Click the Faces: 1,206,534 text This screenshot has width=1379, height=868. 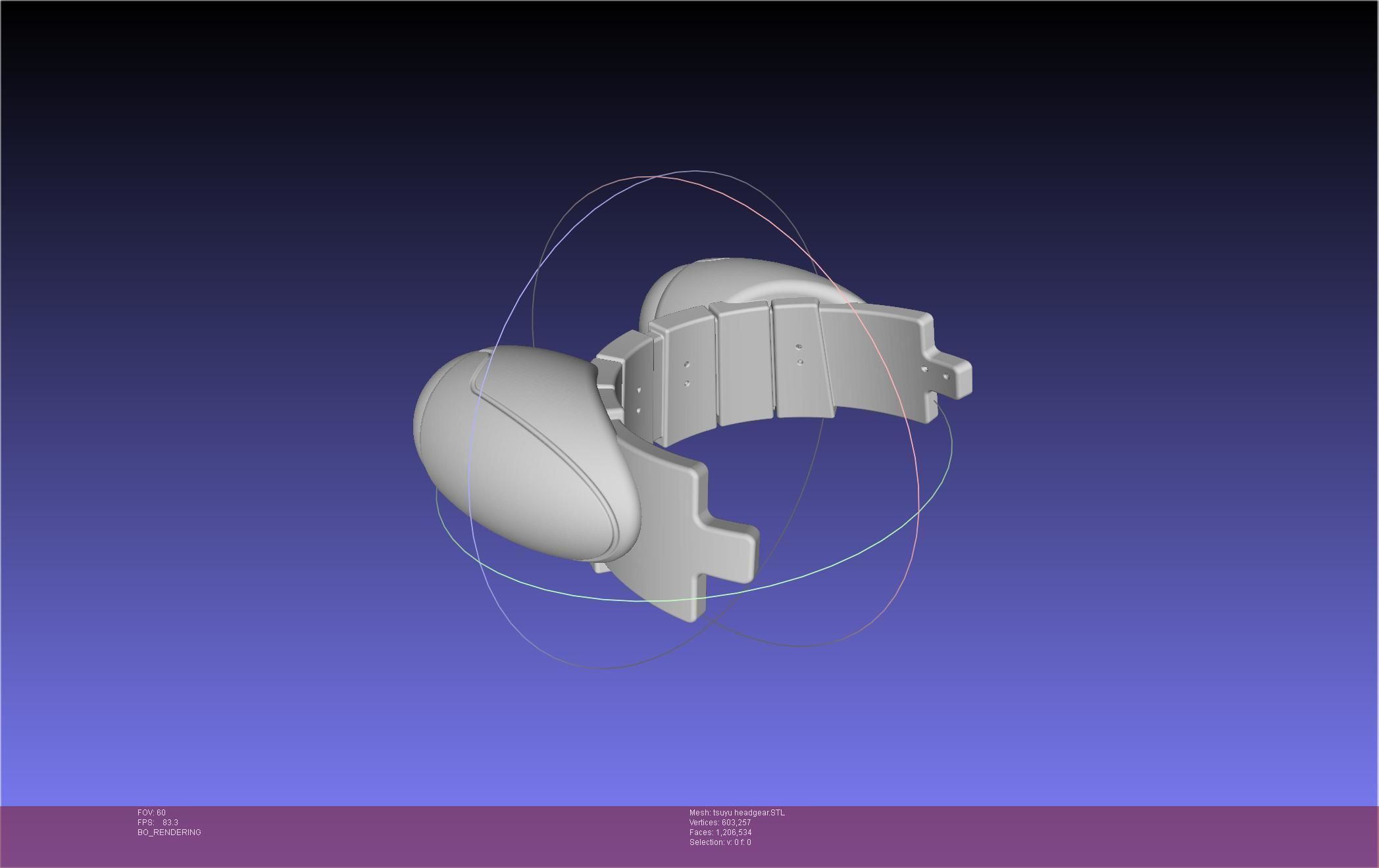tap(720, 832)
